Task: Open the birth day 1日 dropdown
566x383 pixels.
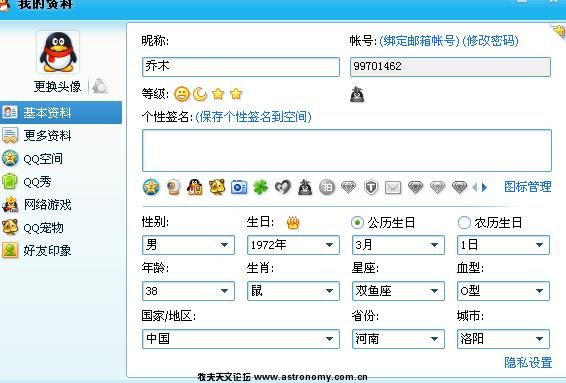Action: pos(503,245)
